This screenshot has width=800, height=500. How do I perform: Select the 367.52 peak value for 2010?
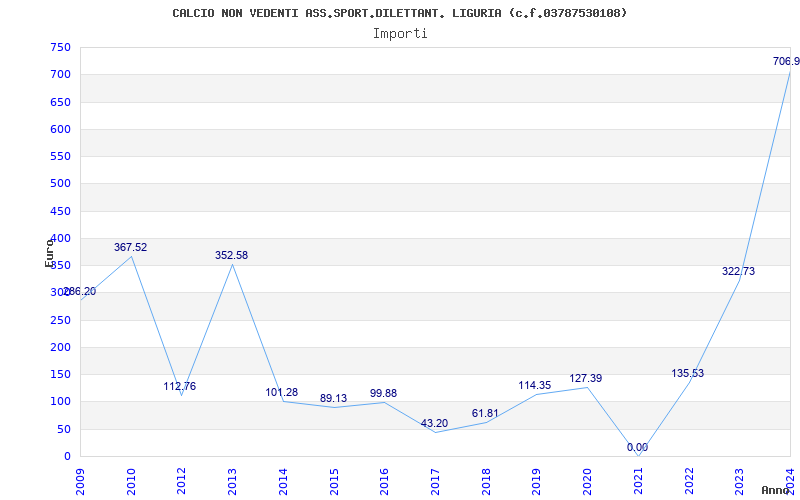pyautogui.click(x=130, y=247)
